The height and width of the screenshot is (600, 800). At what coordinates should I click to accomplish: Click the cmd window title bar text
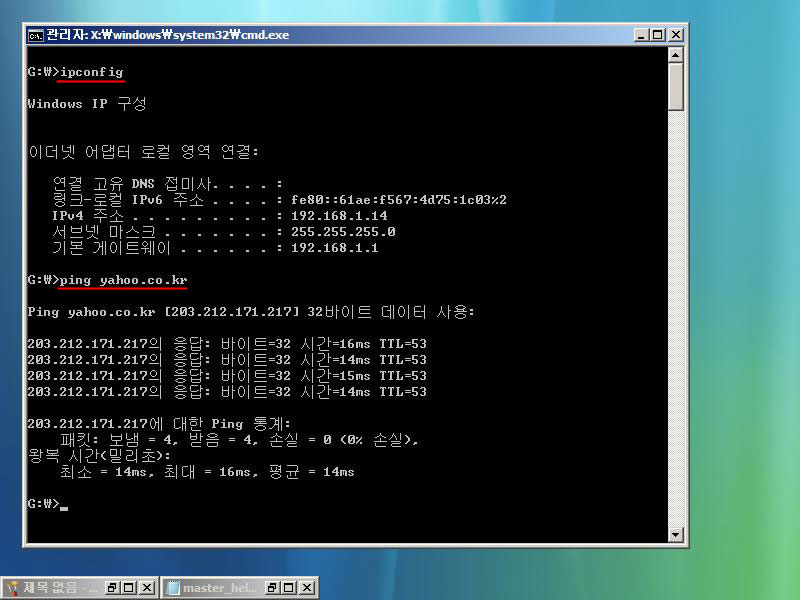click(x=167, y=35)
